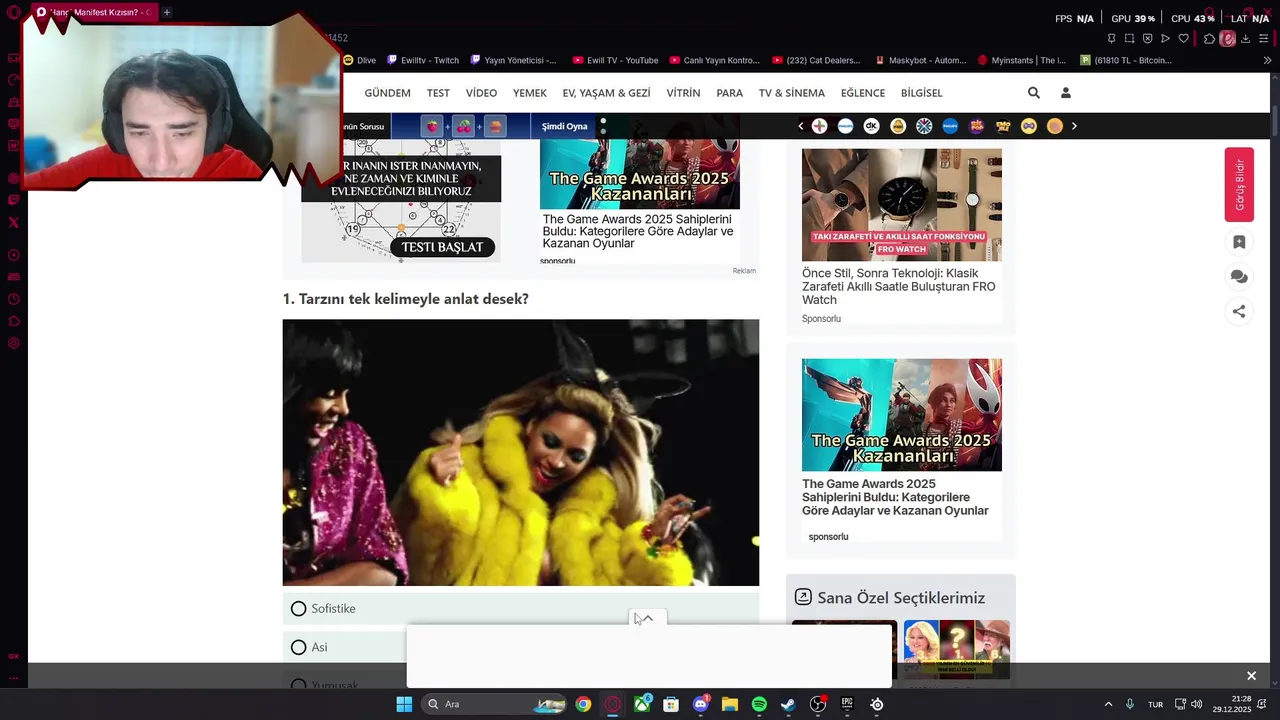This screenshot has height=720, width=1280.
Task: Open OBS Studio taskbar icon
Action: (x=818, y=704)
